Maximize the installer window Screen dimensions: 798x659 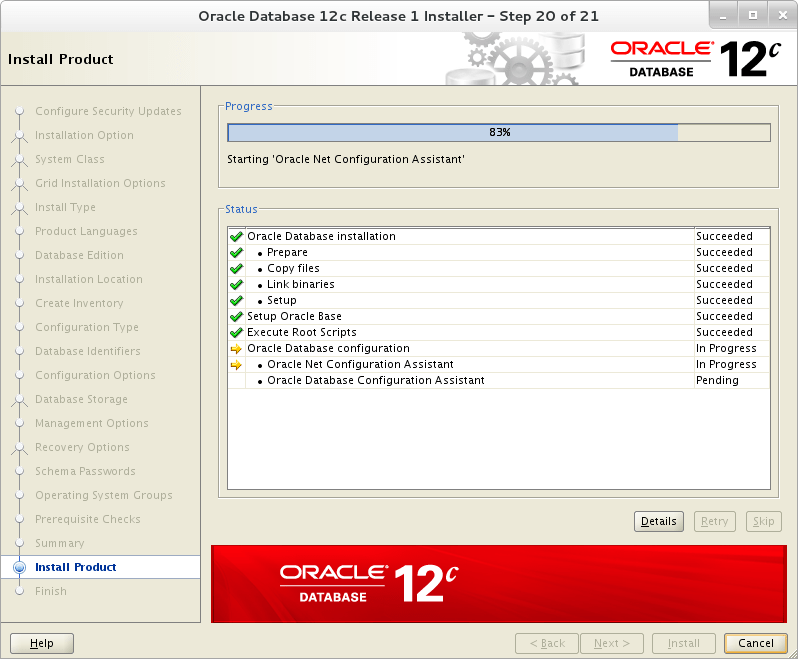point(753,16)
